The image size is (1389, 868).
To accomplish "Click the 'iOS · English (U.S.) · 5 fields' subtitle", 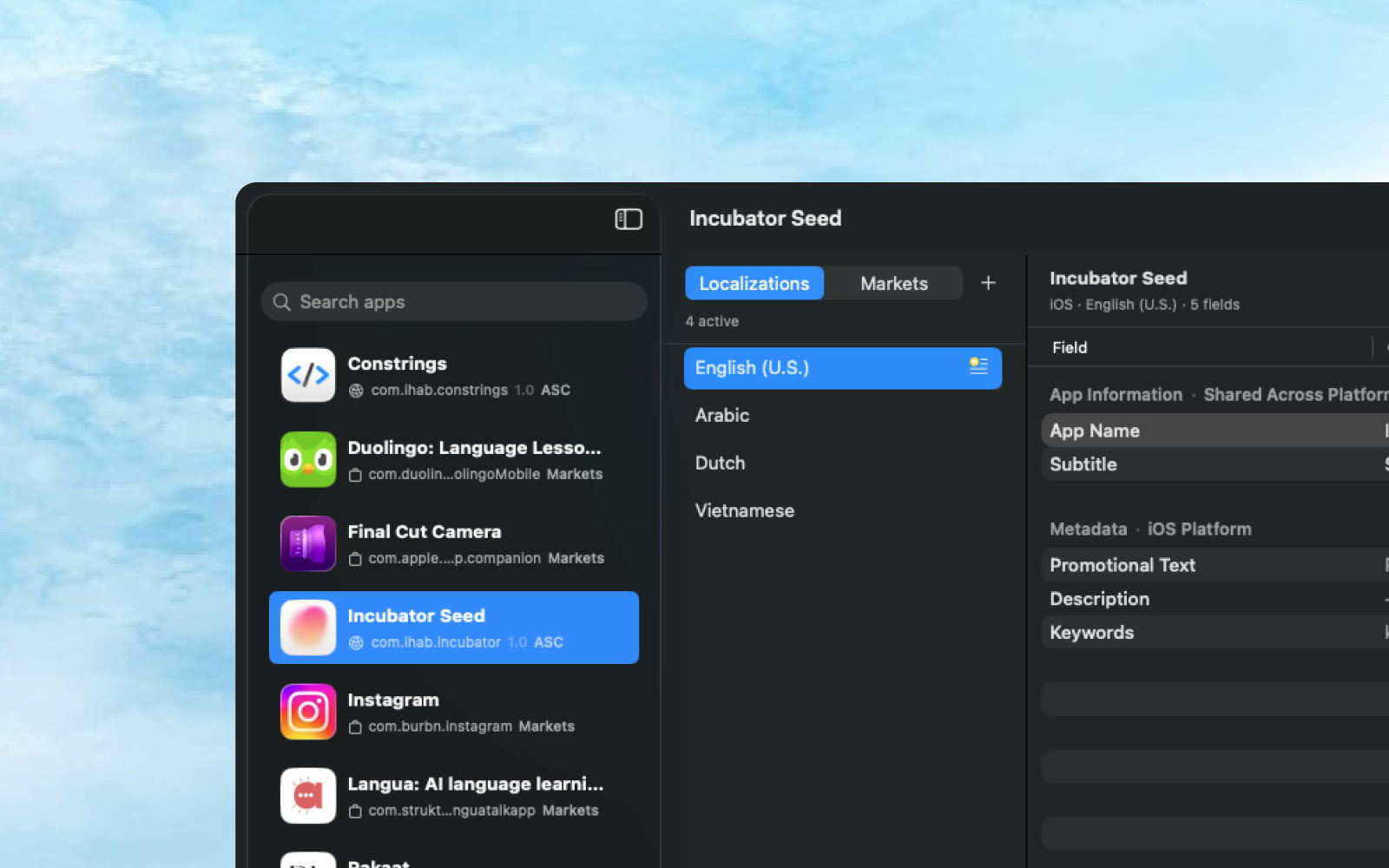I will pos(1144,305).
